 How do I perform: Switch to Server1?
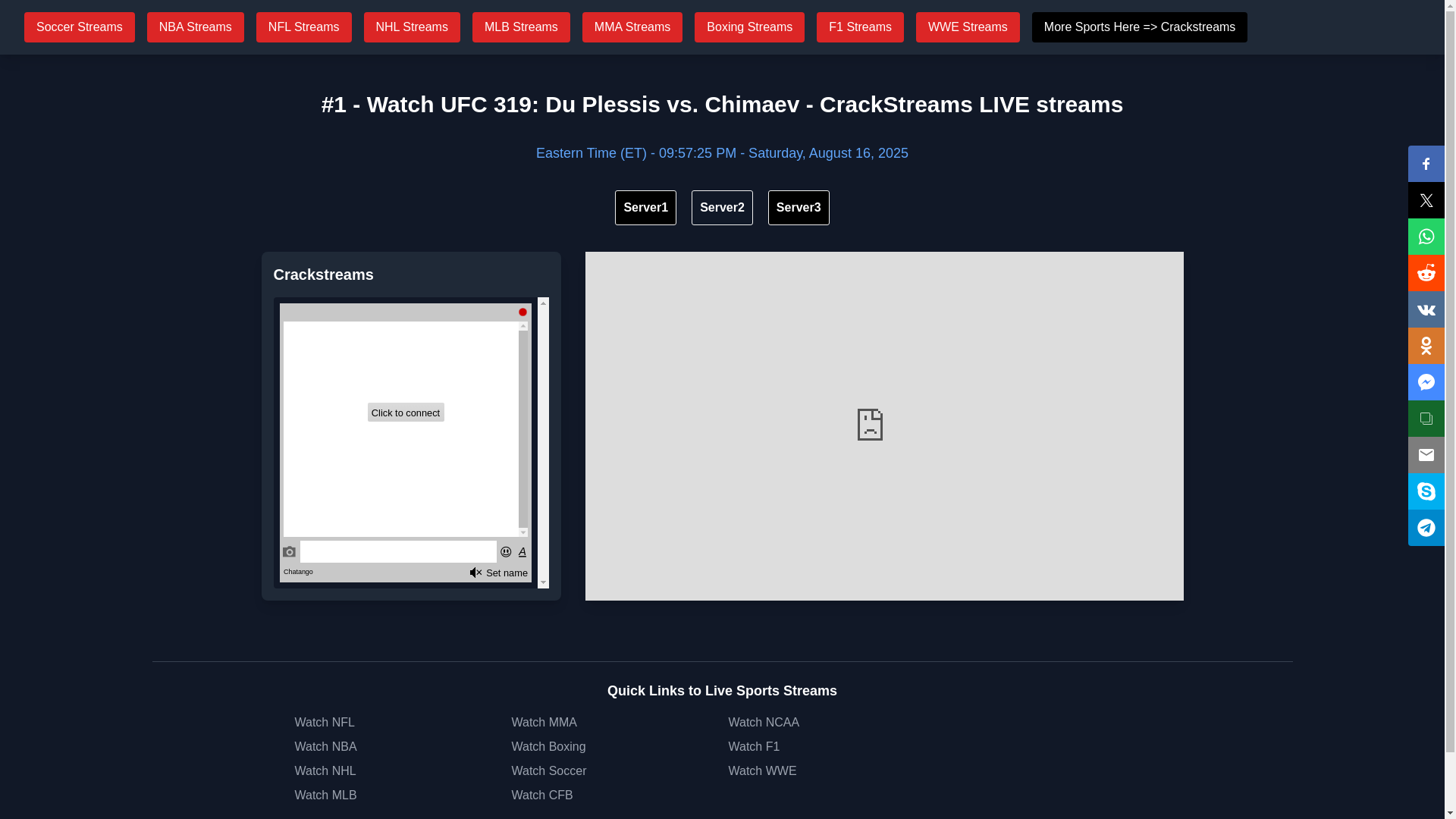[x=645, y=208]
